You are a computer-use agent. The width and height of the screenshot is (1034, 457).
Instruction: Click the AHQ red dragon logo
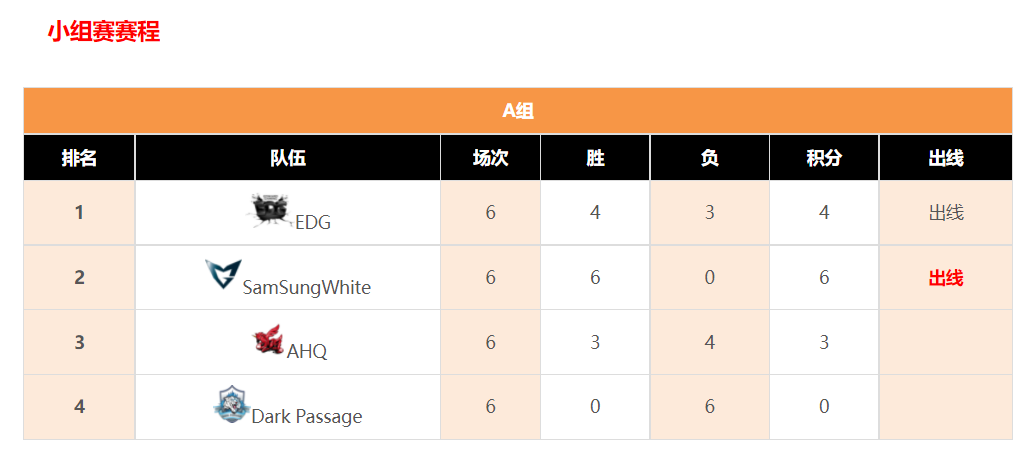pos(268,340)
